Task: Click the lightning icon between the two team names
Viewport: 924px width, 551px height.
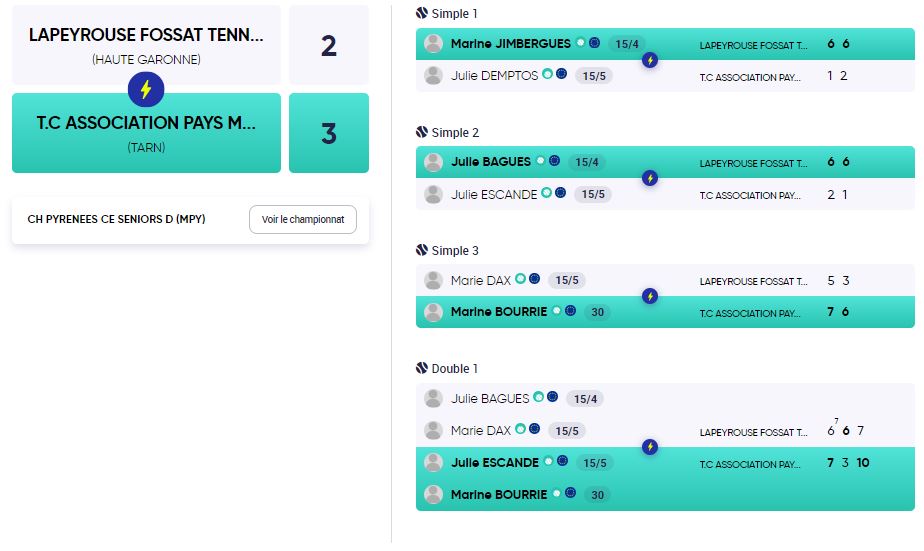Action: click(x=146, y=89)
